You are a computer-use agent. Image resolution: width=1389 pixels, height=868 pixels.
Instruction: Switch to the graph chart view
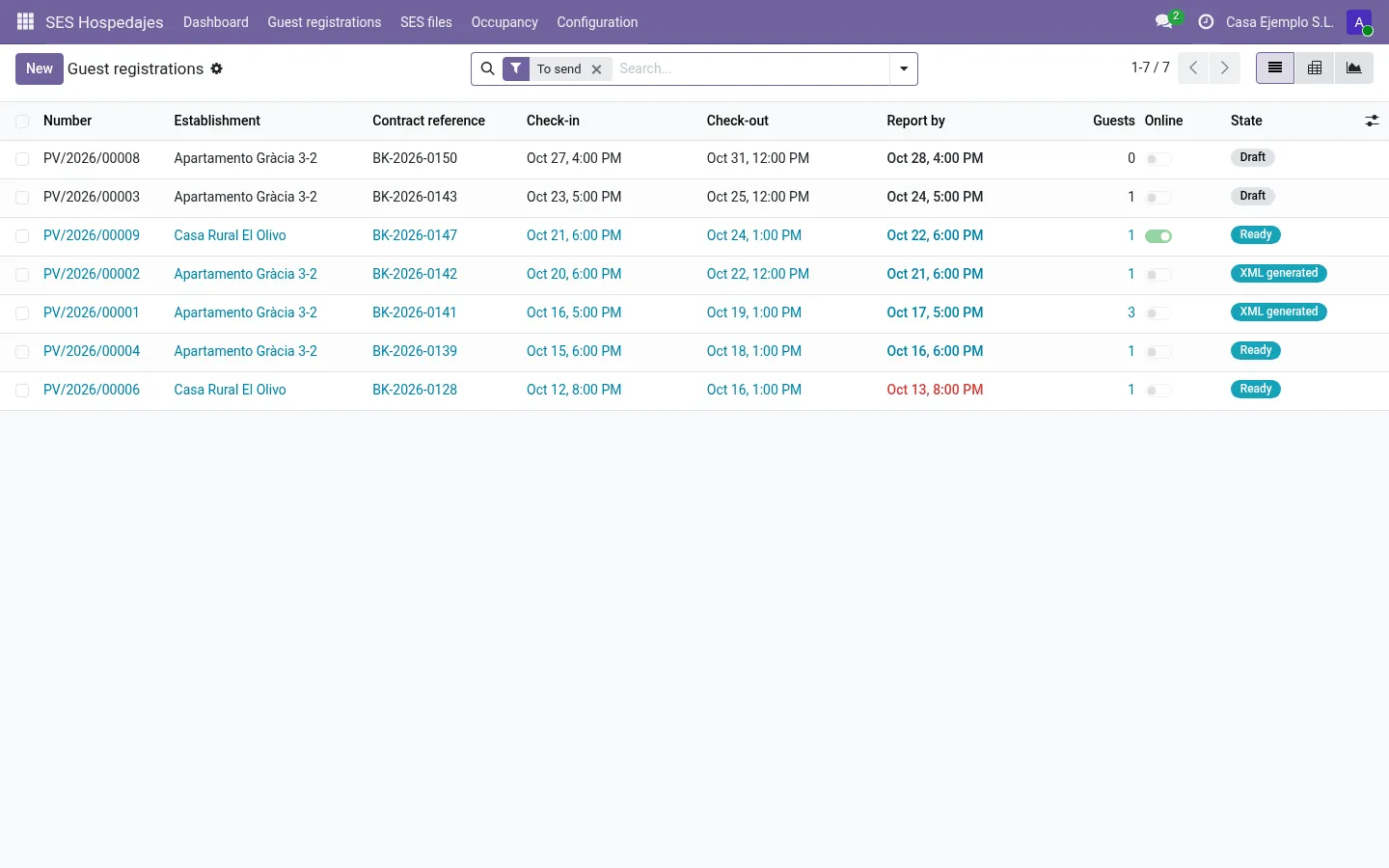1354,68
